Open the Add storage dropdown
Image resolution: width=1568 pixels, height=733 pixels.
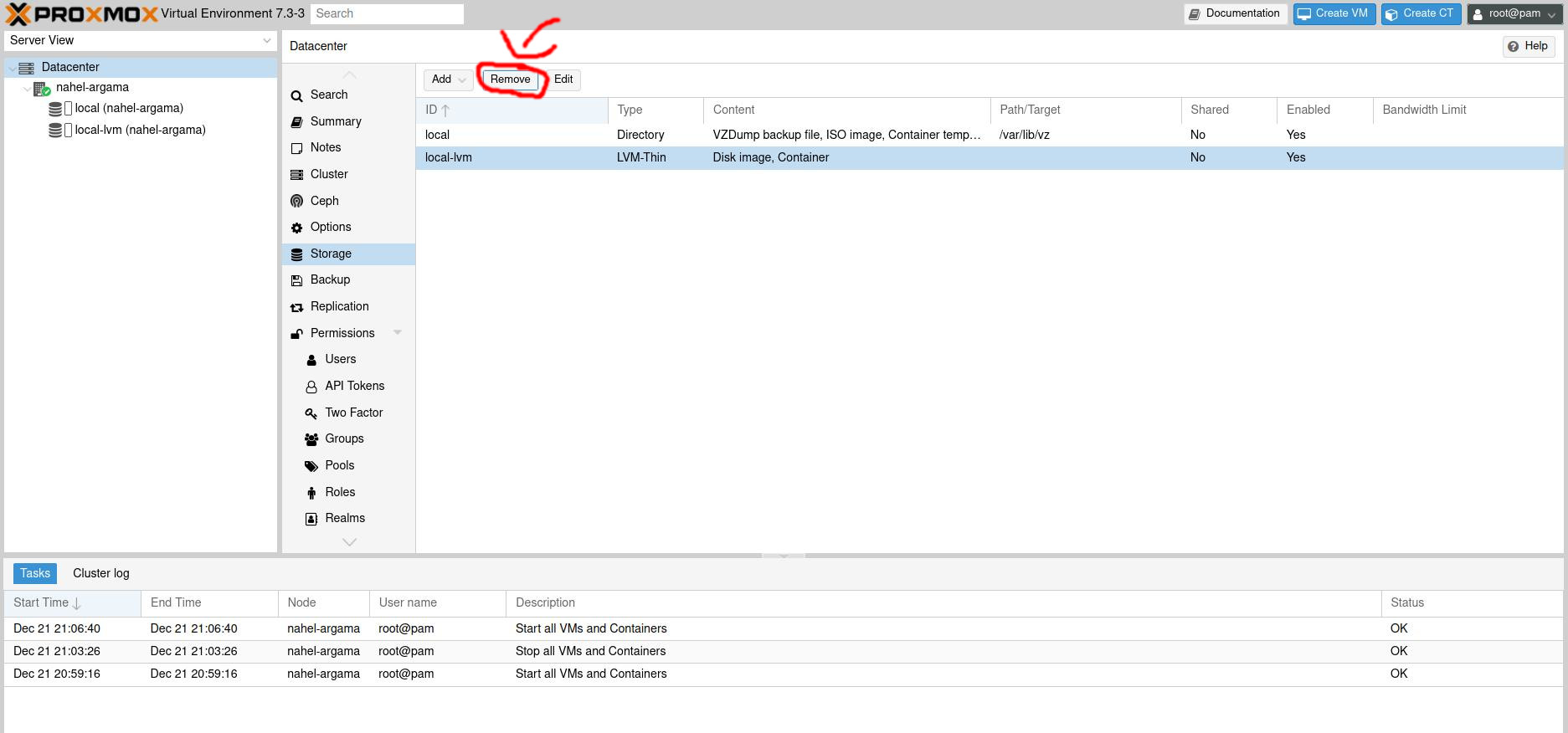click(448, 79)
